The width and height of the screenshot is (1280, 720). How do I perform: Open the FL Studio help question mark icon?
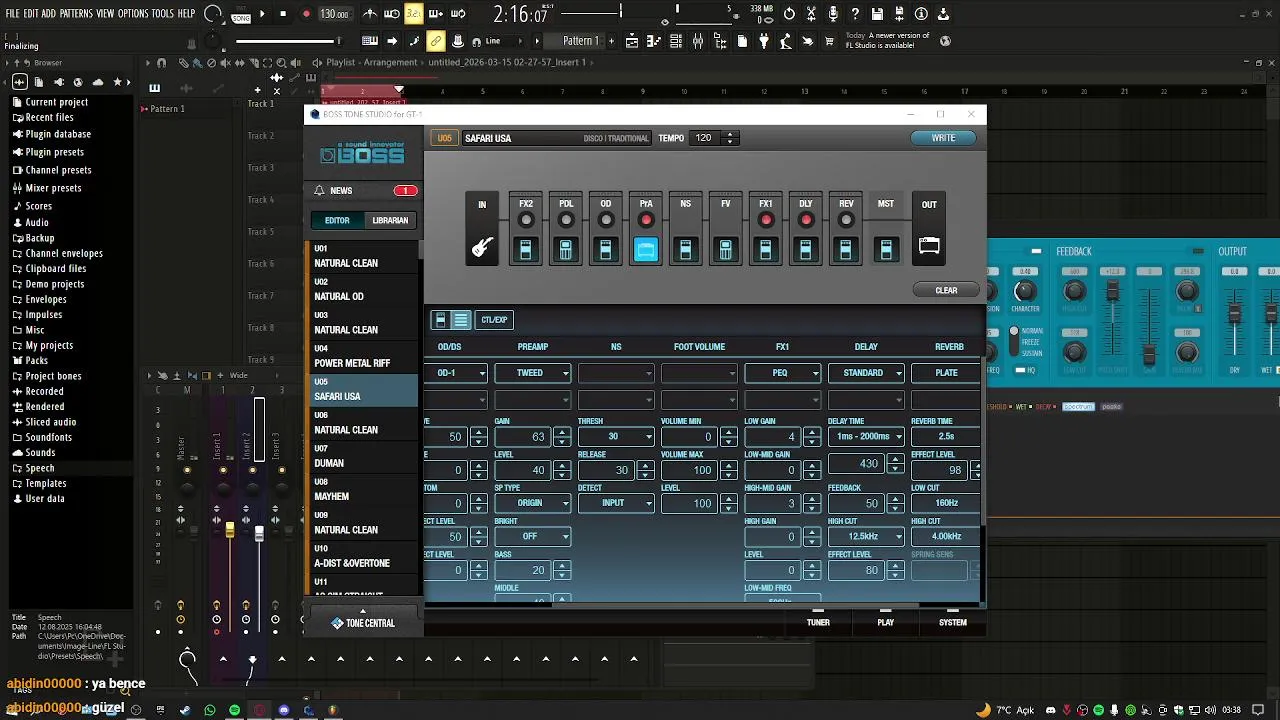(x=855, y=14)
